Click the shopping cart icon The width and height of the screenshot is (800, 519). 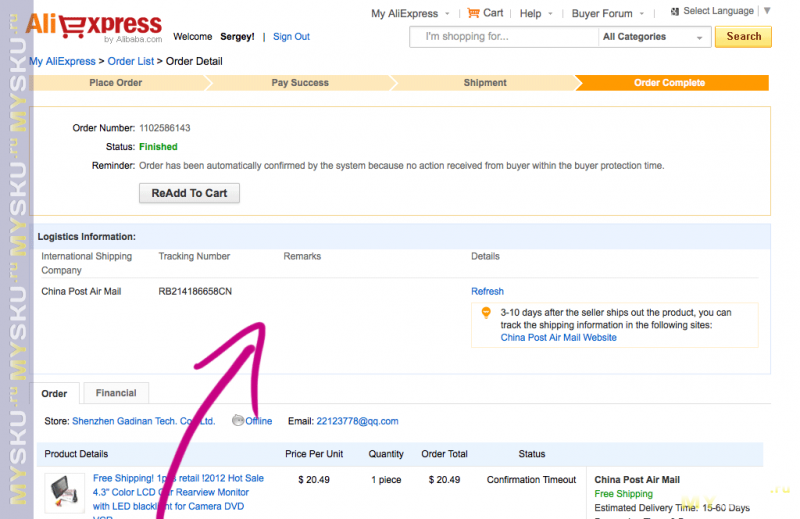pos(473,13)
